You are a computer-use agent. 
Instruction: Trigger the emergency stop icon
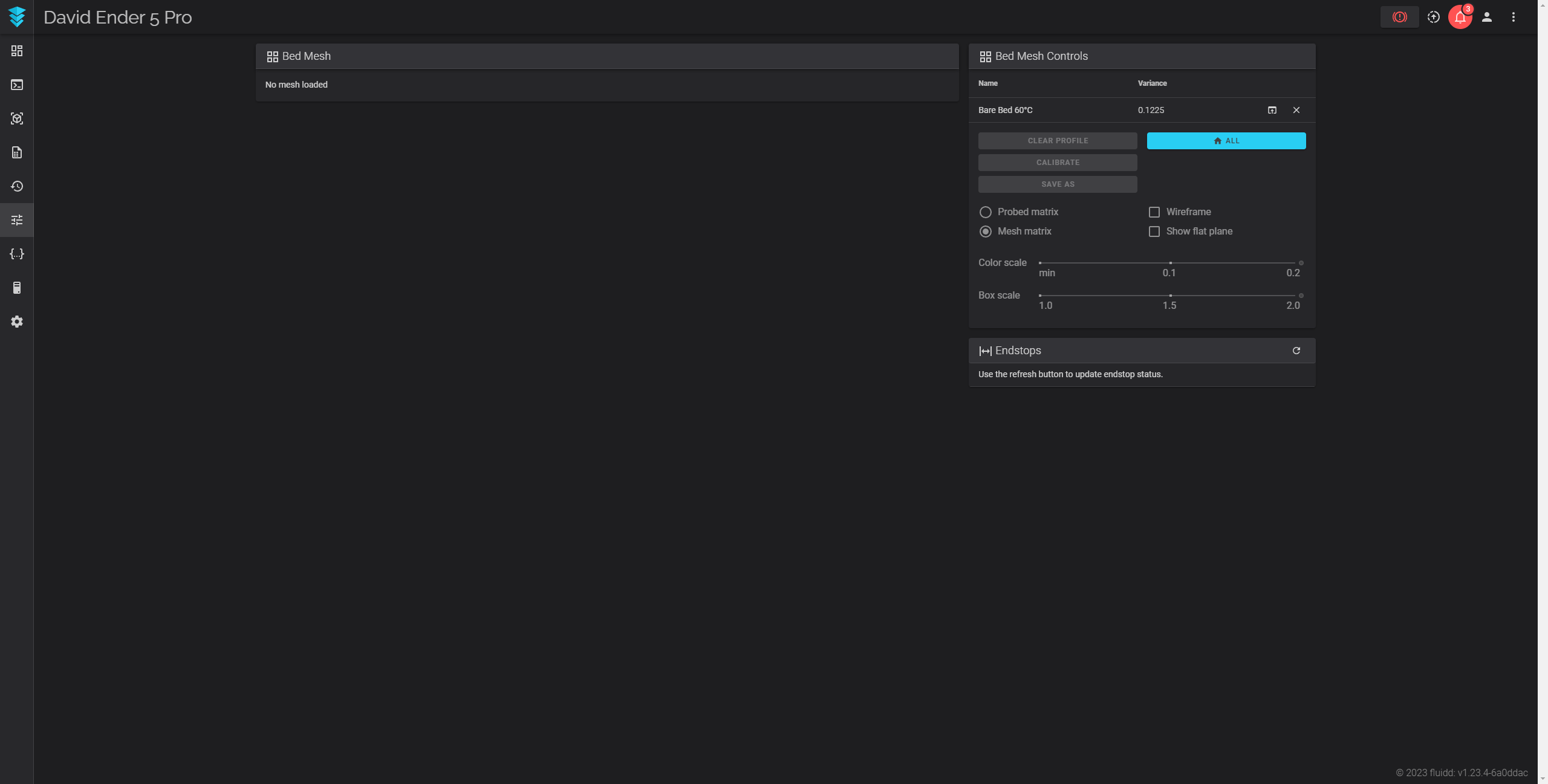pyautogui.click(x=1399, y=17)
